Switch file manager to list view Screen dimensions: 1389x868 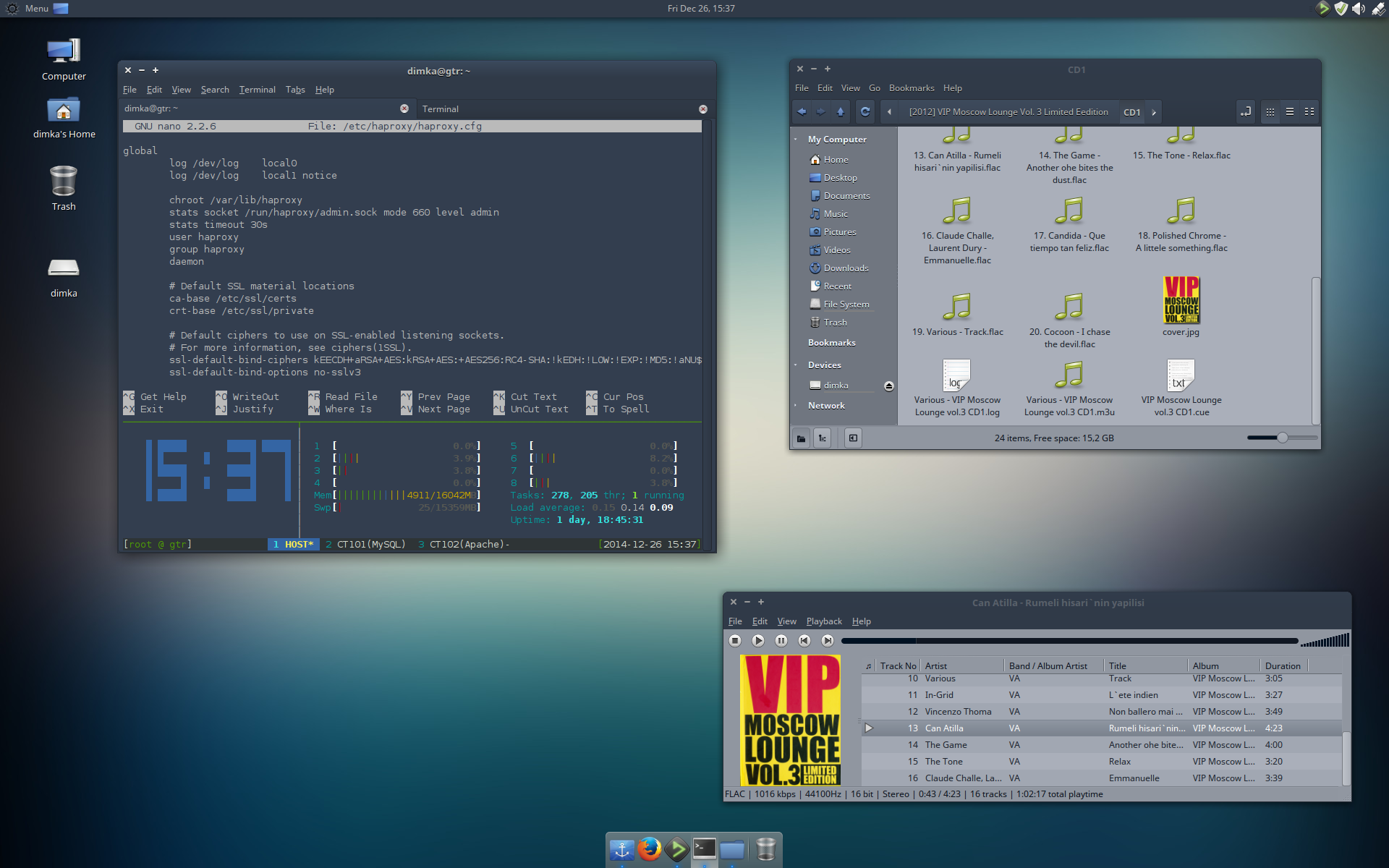click(1290, 112)
